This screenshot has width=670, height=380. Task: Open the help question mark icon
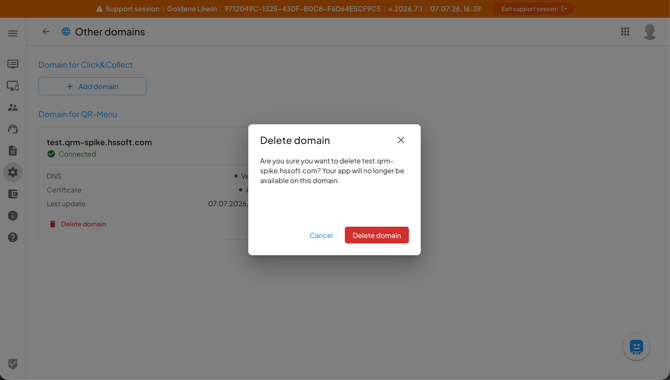pyautogui.click(x=13, y=237)
